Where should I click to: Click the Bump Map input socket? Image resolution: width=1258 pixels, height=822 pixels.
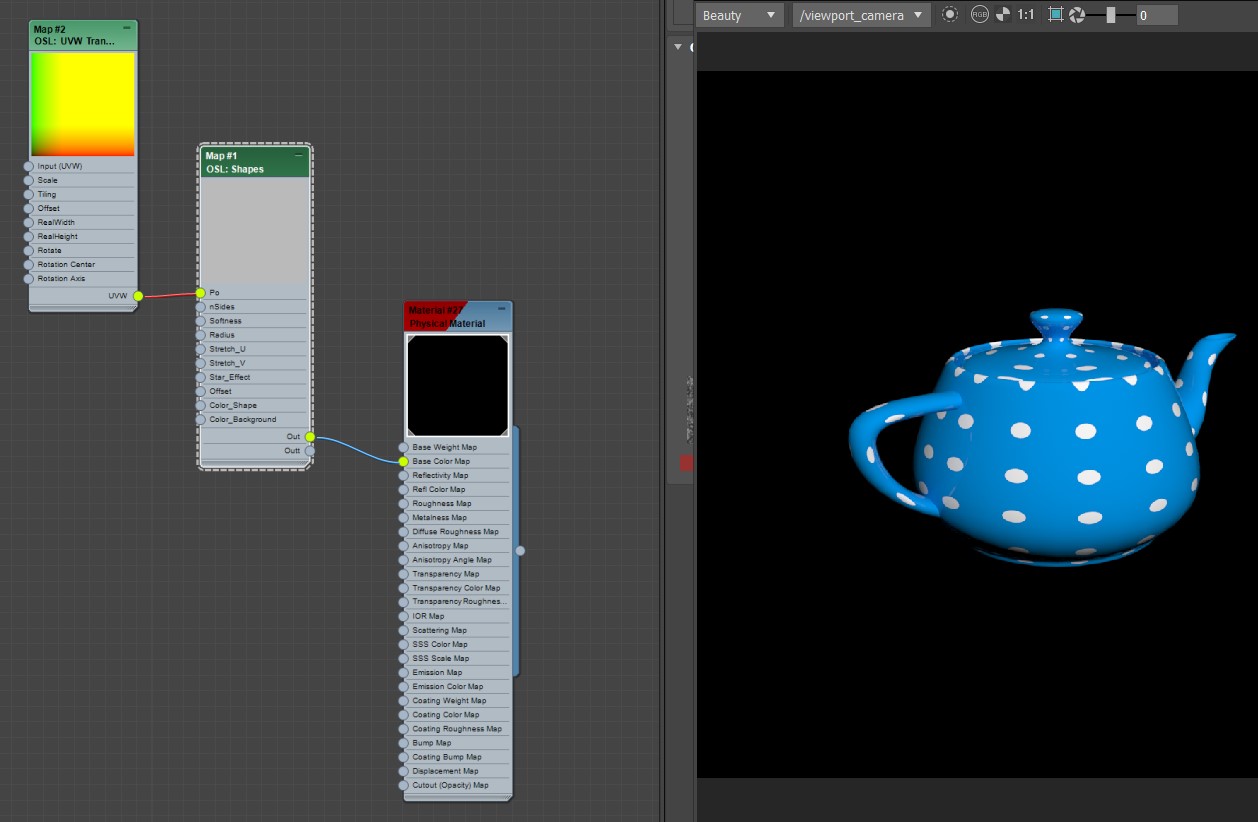[404, 743]
